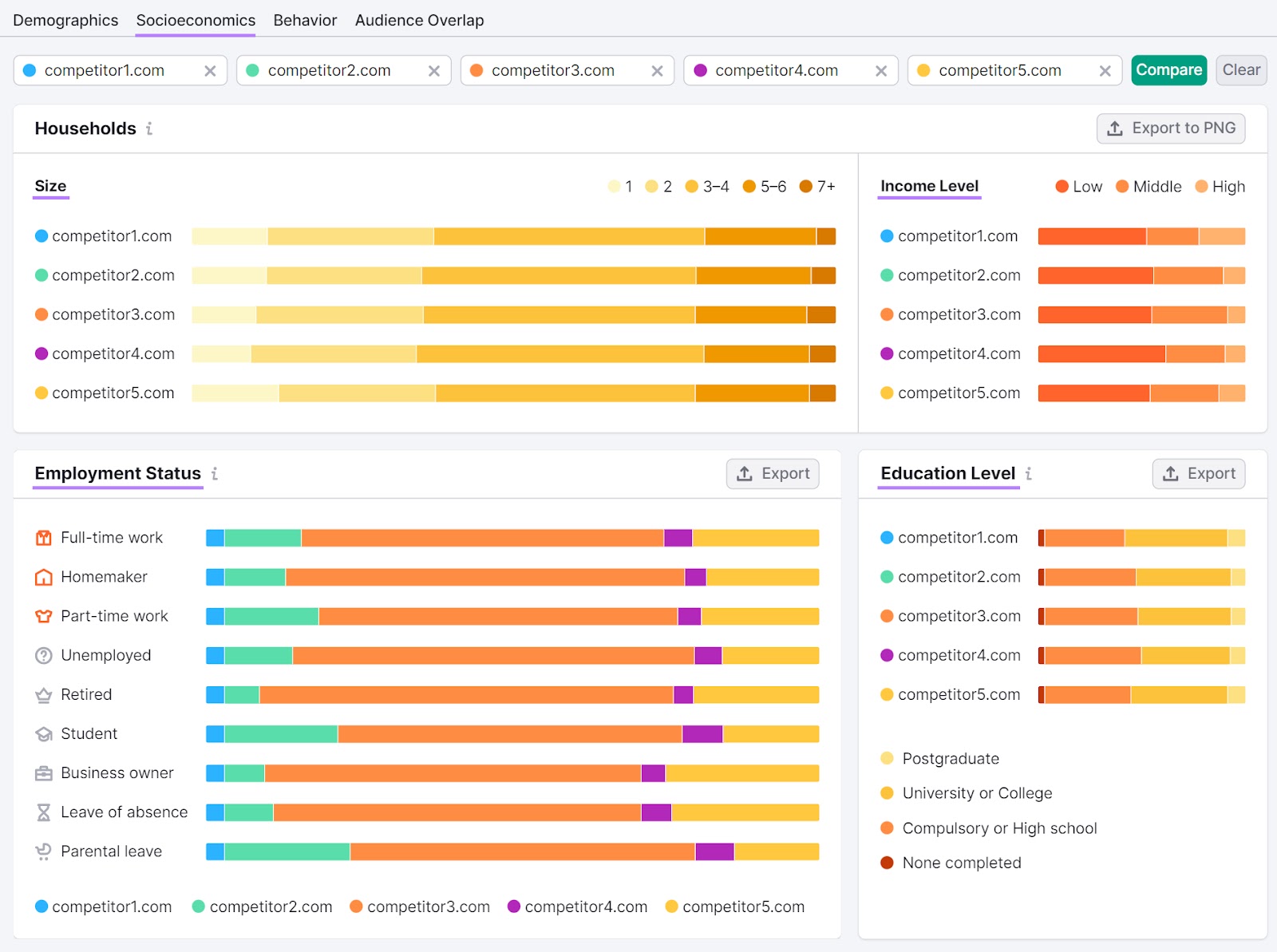Viewport: 1277px width, 952px height.
Task: Click the green Compare button
Action: point(1168,70)
